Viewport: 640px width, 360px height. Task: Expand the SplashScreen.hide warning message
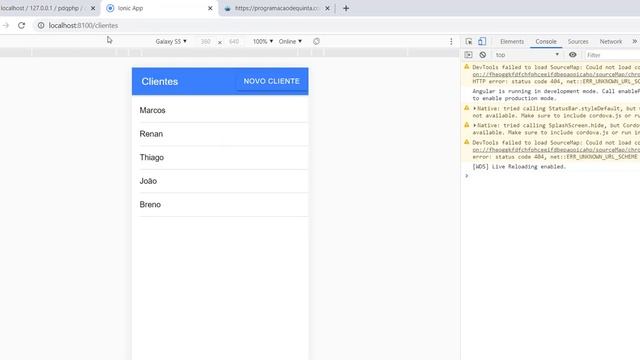pyautogui.click(x=475, y=126)
